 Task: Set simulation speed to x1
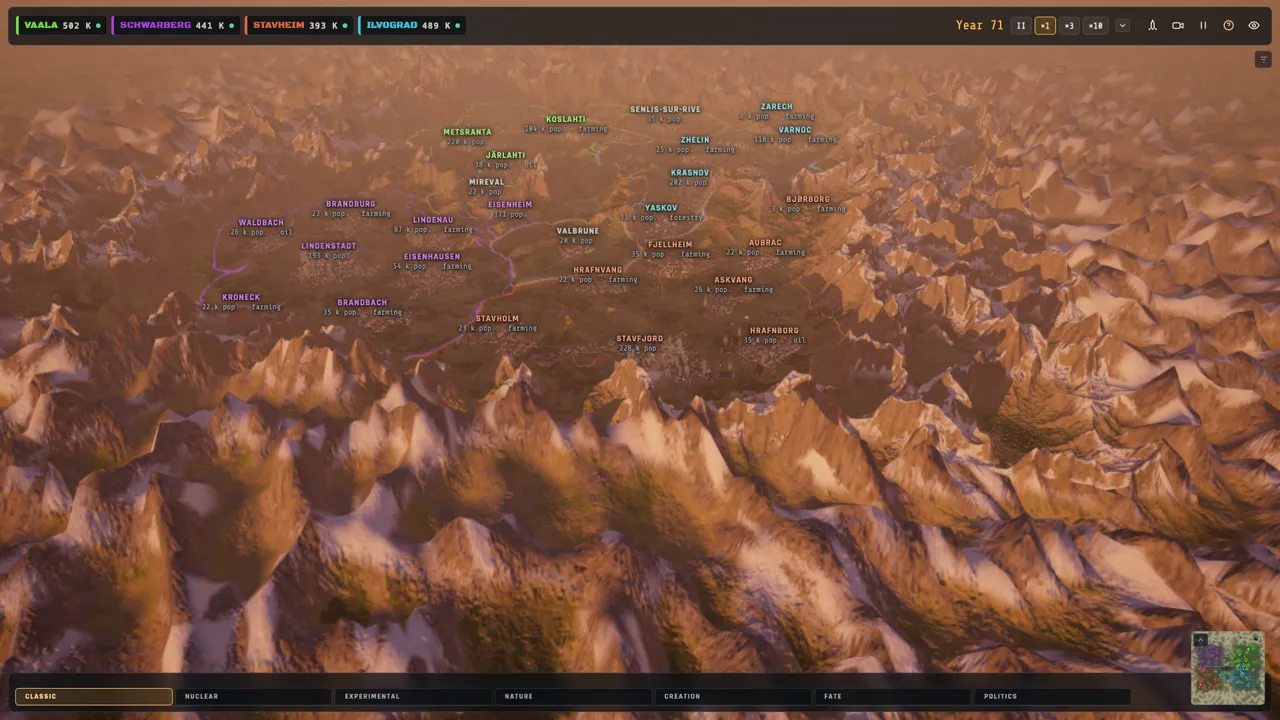coord(1045,26)
